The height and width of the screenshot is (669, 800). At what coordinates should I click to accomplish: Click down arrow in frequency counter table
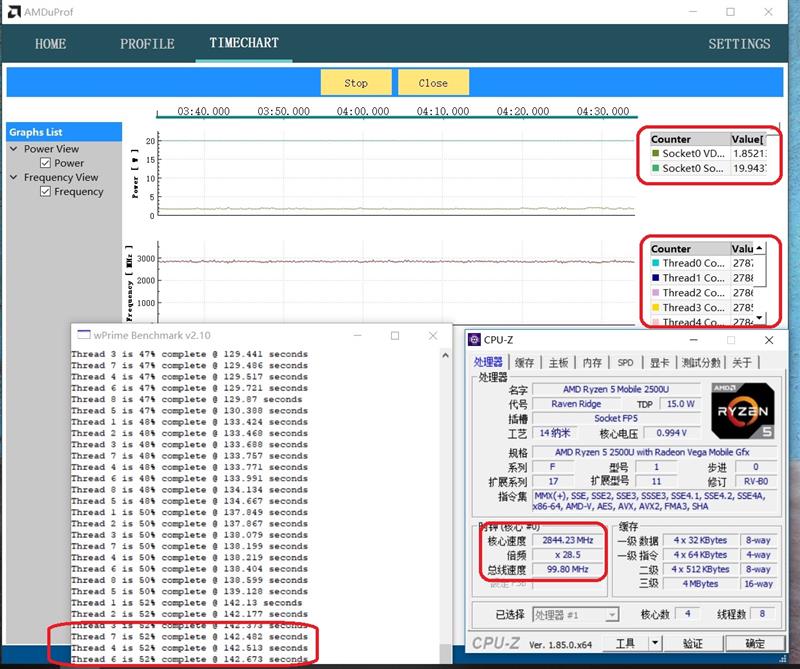point(759,318)
